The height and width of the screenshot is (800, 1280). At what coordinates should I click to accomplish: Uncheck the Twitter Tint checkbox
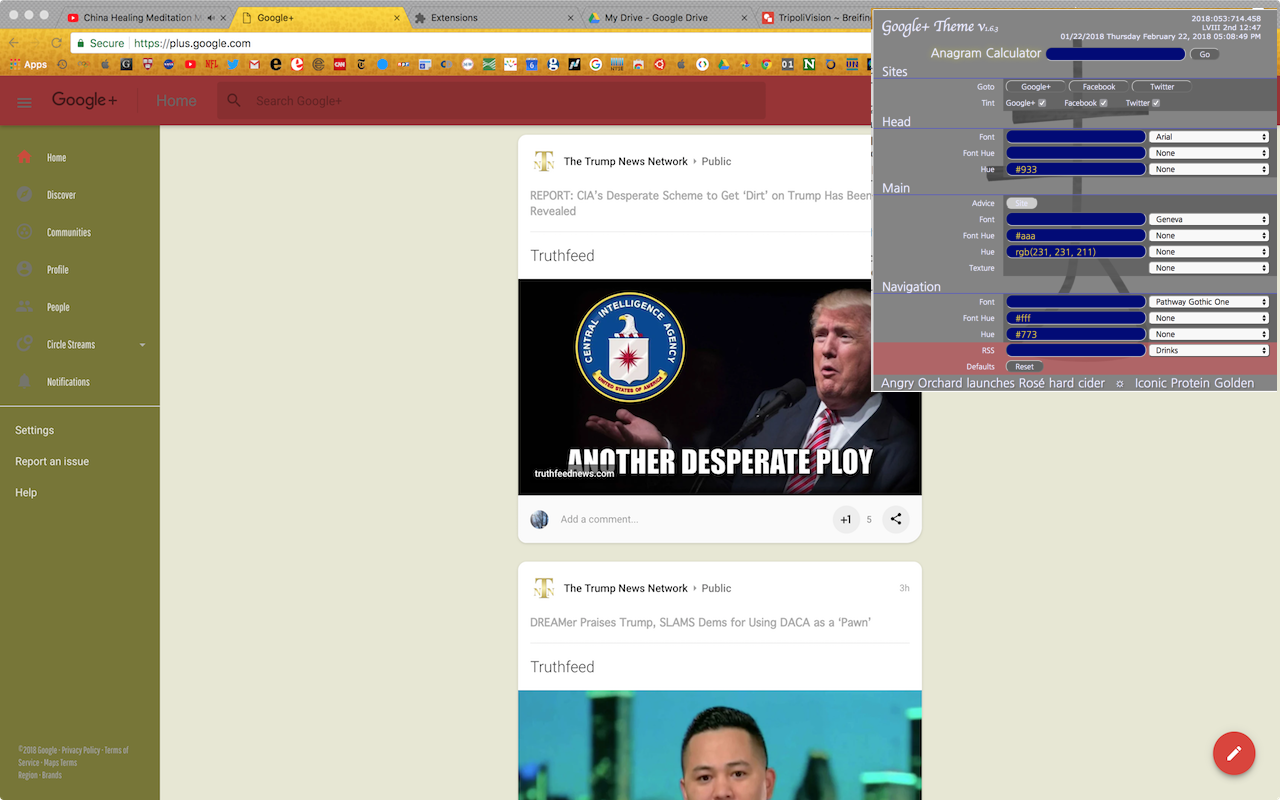click(1156, 103)
